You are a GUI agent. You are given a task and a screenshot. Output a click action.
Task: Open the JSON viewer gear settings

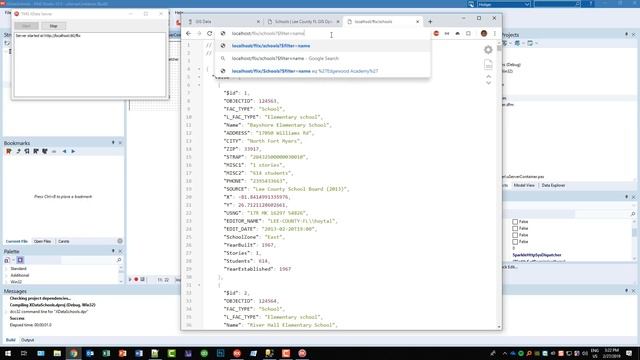[488, 50]
